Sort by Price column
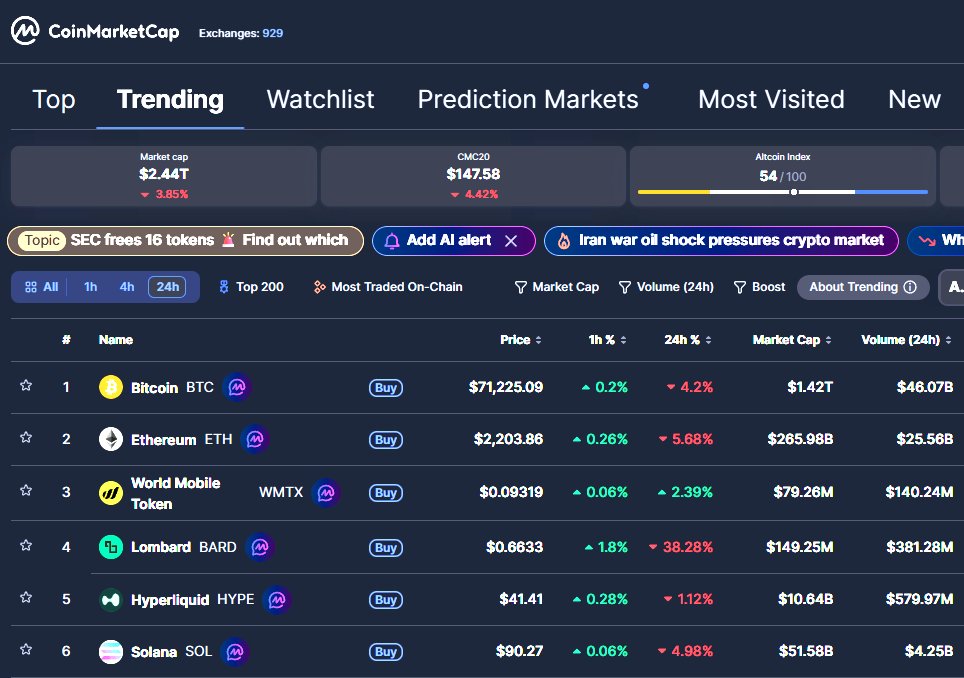 point(521,340)
